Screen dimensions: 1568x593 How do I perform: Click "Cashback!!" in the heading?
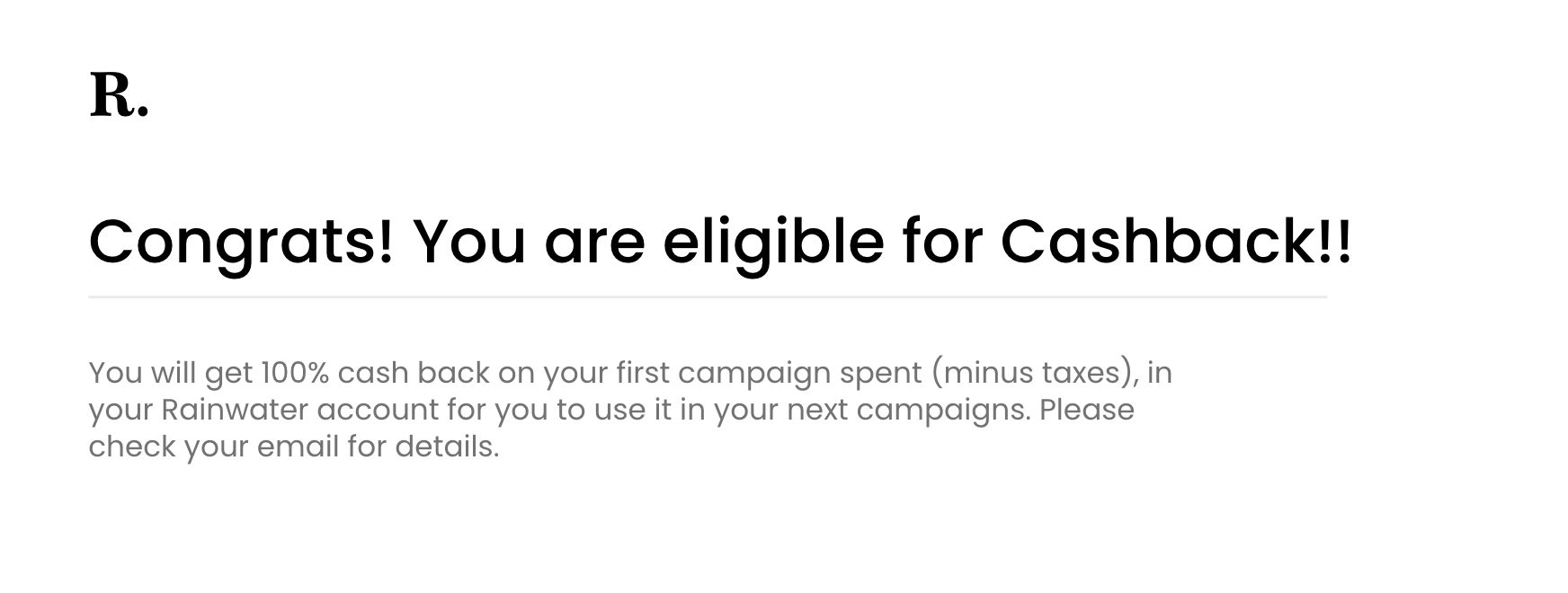point(1175,242)
